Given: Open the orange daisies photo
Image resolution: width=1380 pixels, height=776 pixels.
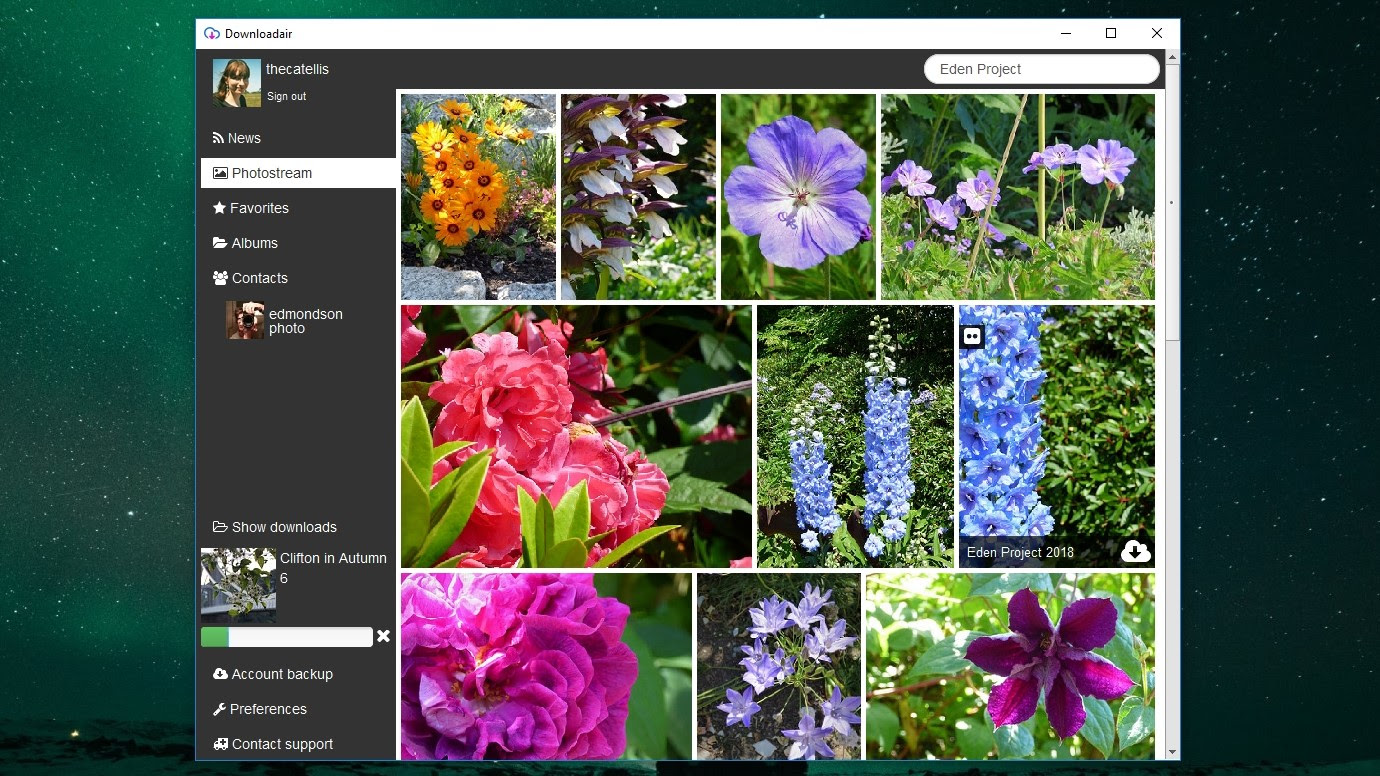Looking at the screenshot, I should coord(478,197).
